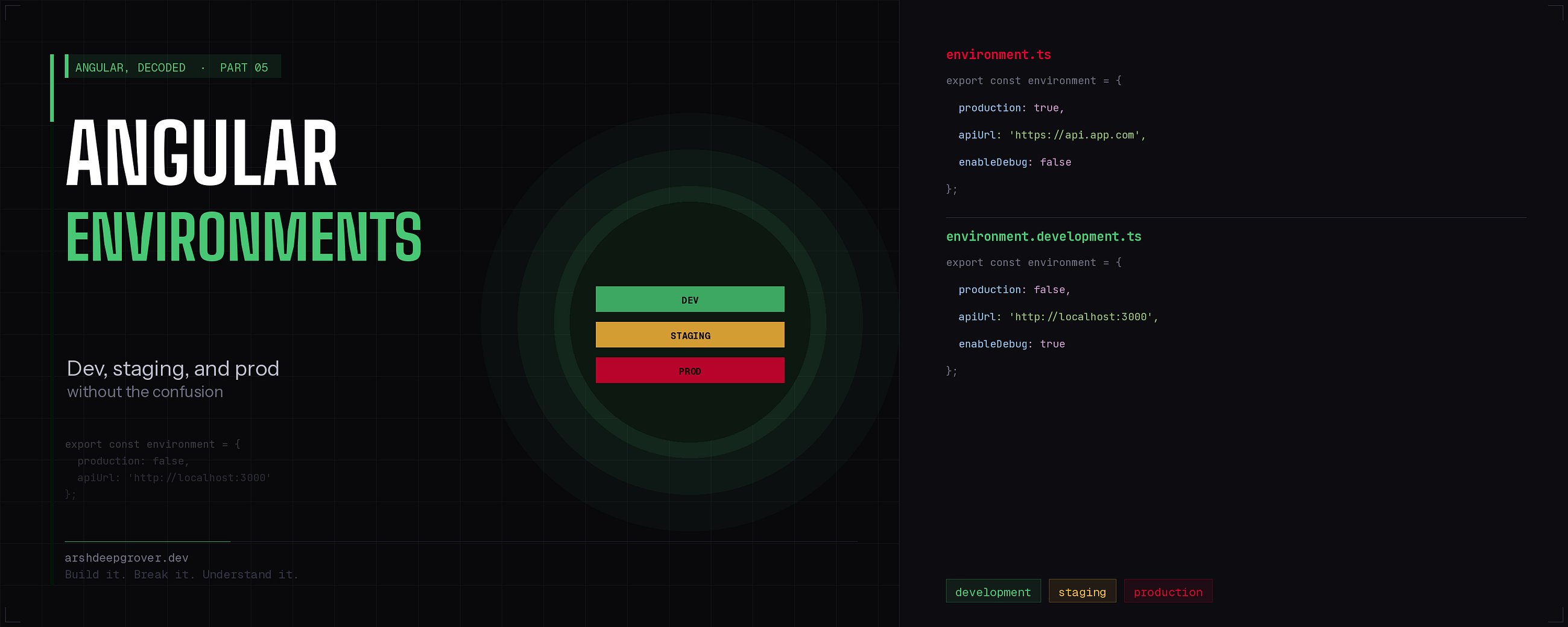
Task: Click the environment.development.ts file heading
Action: [x=1043, y=236]
